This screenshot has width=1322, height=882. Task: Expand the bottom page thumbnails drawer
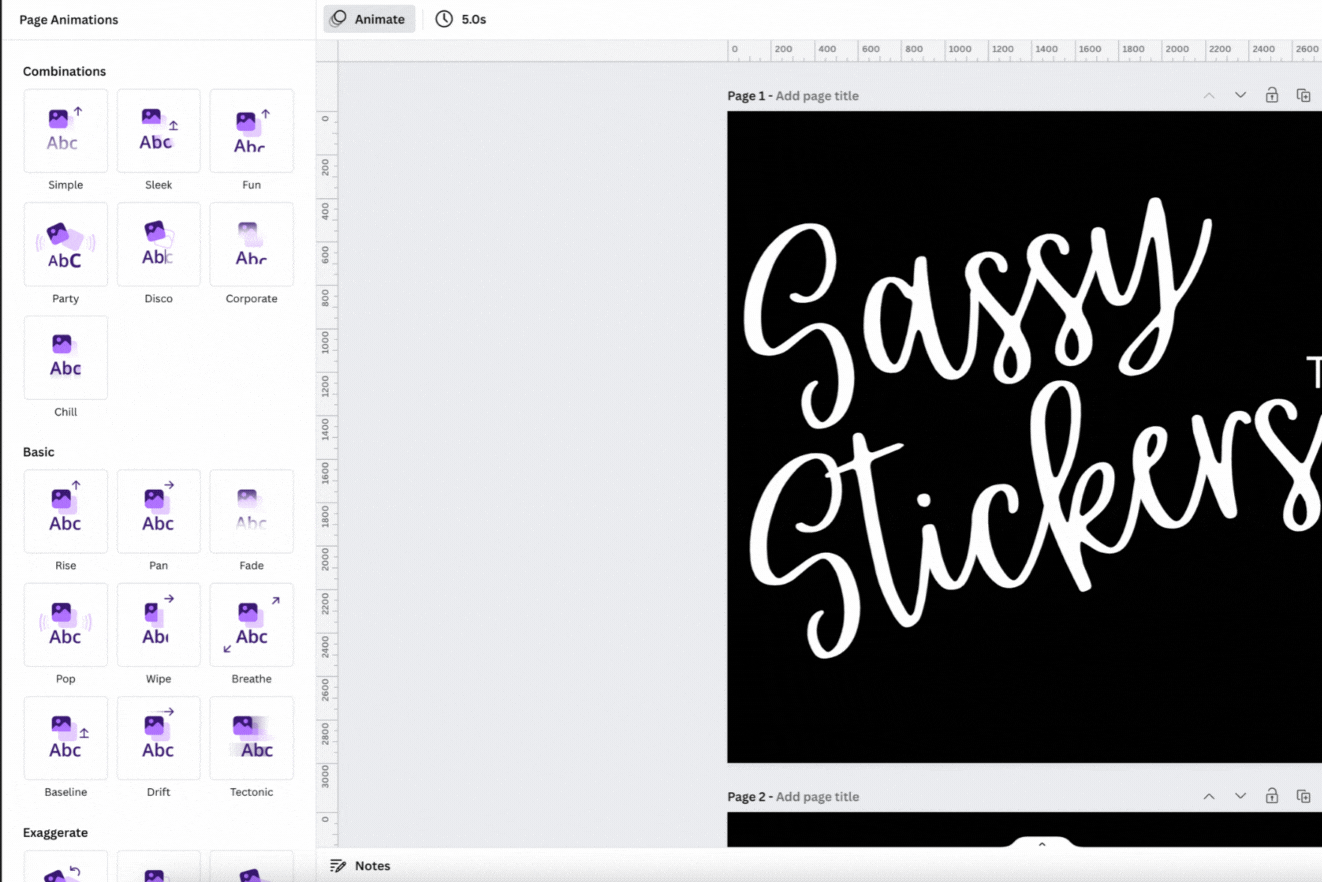coord(1041,845)
